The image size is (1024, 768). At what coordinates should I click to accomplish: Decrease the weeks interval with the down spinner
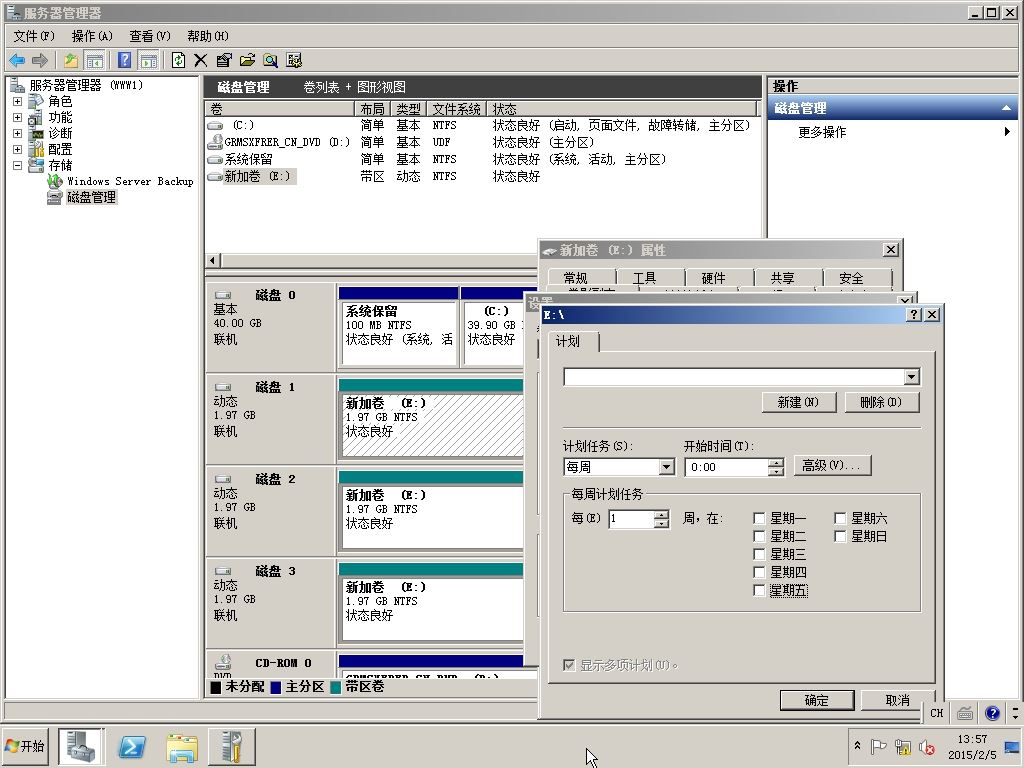(x=662, y=523)
